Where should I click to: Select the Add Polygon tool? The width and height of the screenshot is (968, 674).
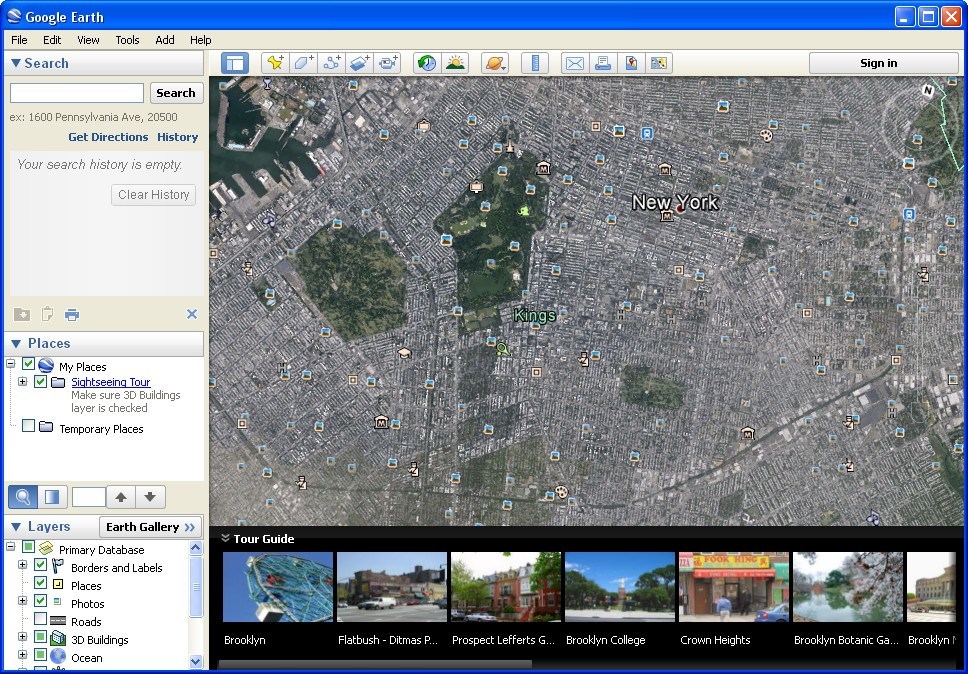(x=304, y=62)
